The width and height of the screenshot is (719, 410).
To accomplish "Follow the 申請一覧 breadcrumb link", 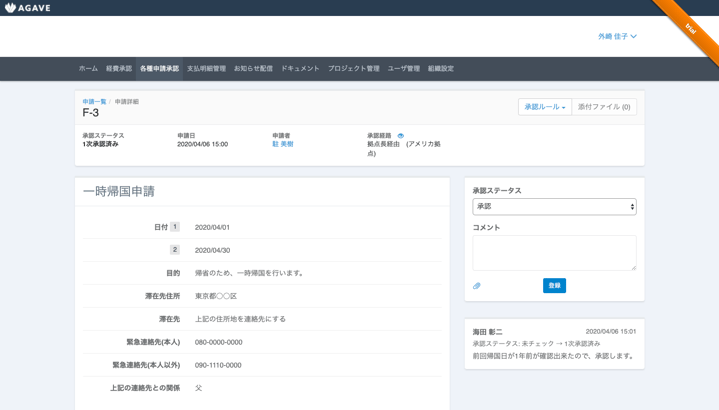I will coord(94,102).
